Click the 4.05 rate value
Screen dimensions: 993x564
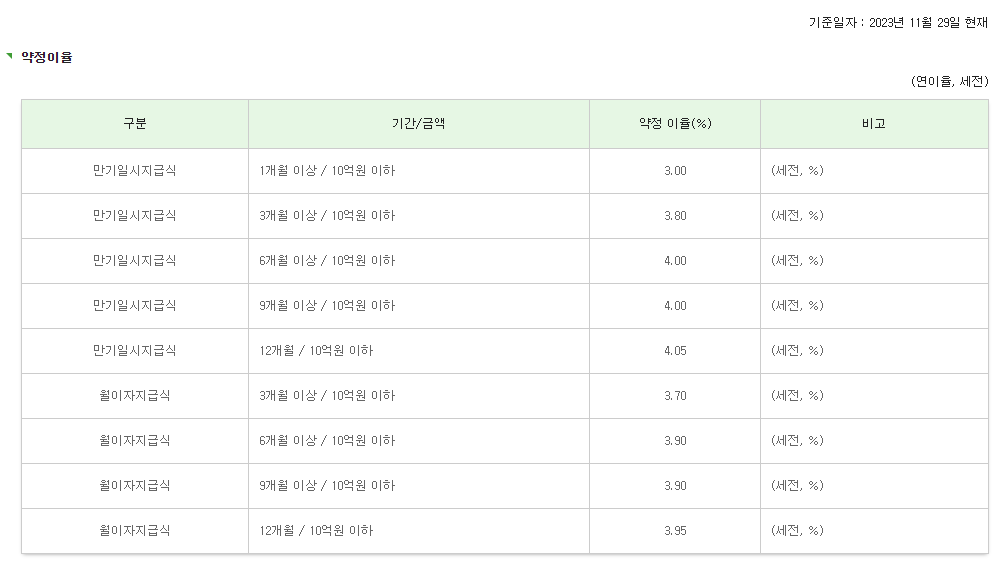click(675, 351)
